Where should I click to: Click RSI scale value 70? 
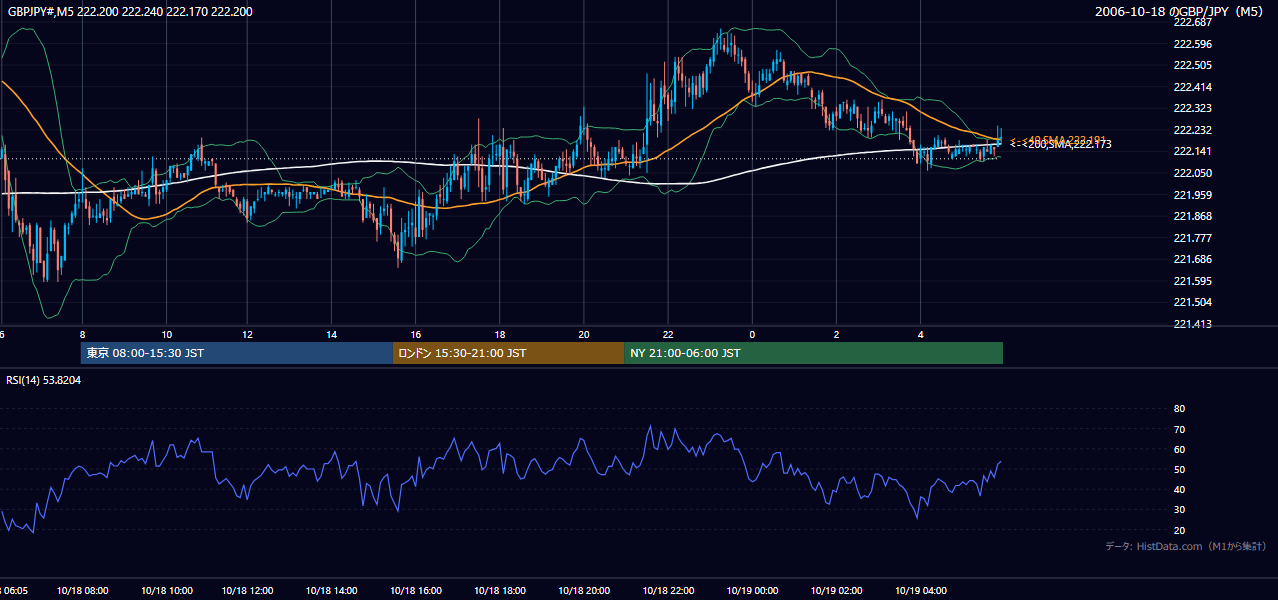(x=1179, y=429)
